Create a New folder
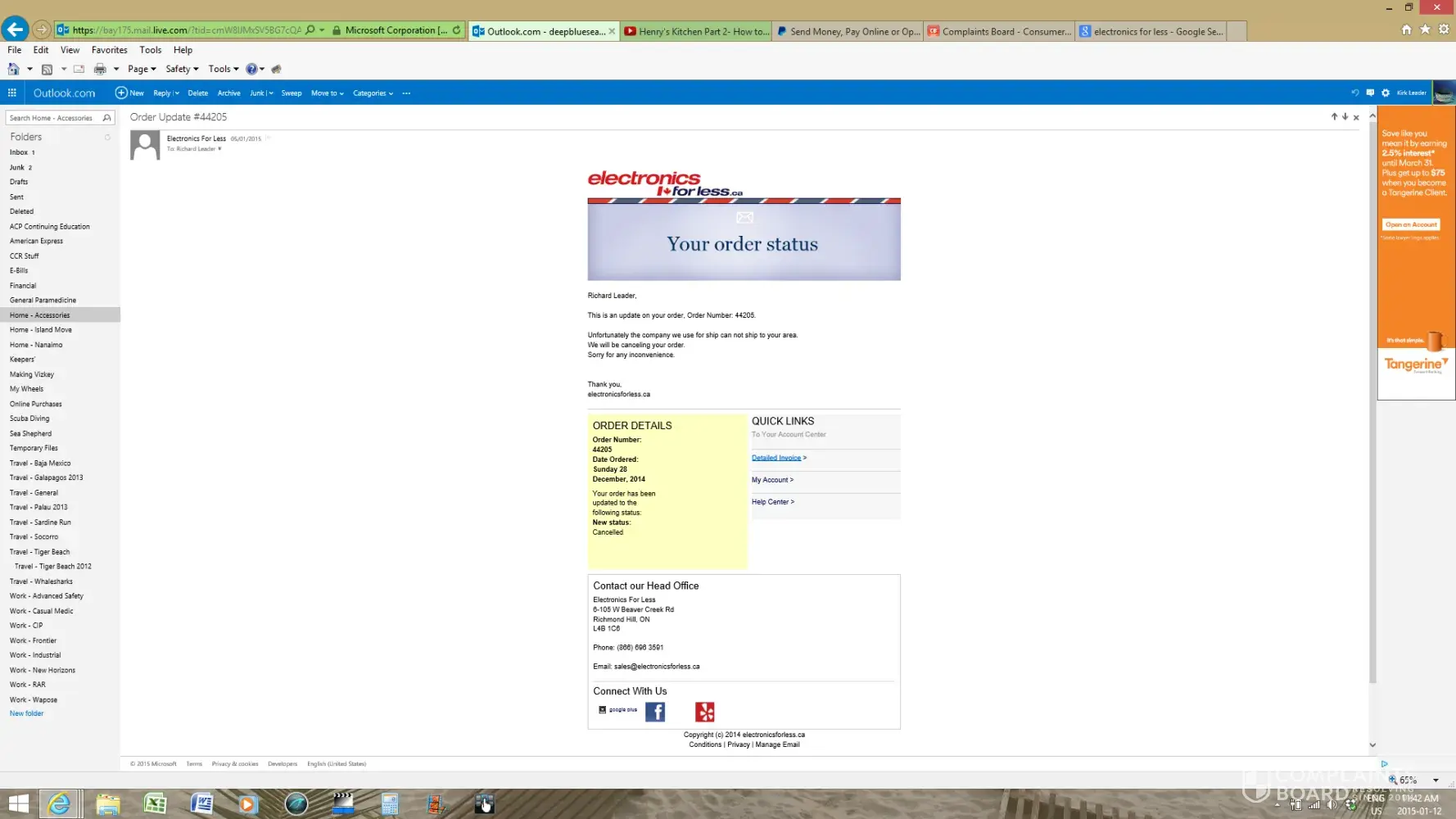 point(27,713)
